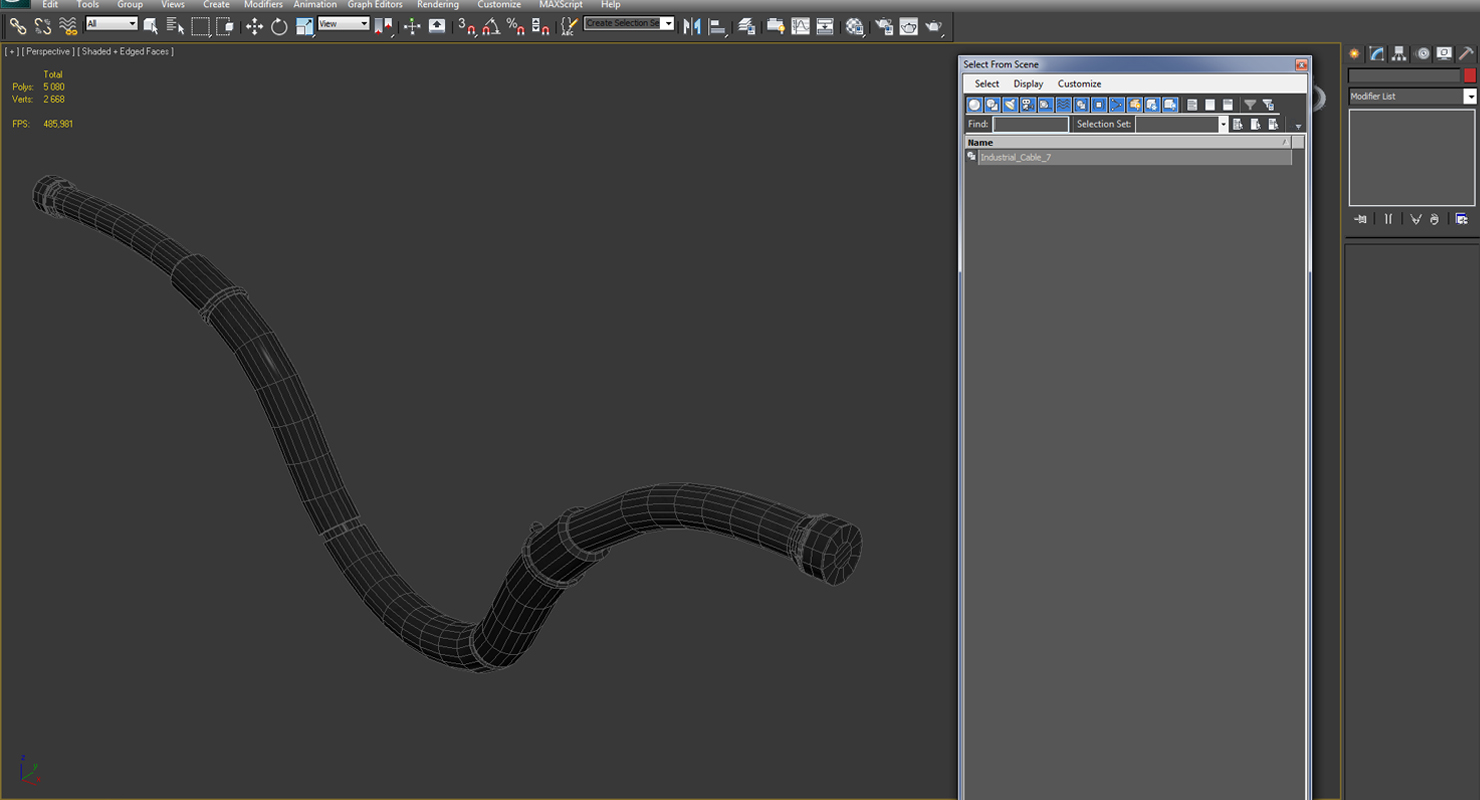This screenshot has width=1480, height=800.
Task: Click the Mirror tool
Action: click(x=692, y=26)
